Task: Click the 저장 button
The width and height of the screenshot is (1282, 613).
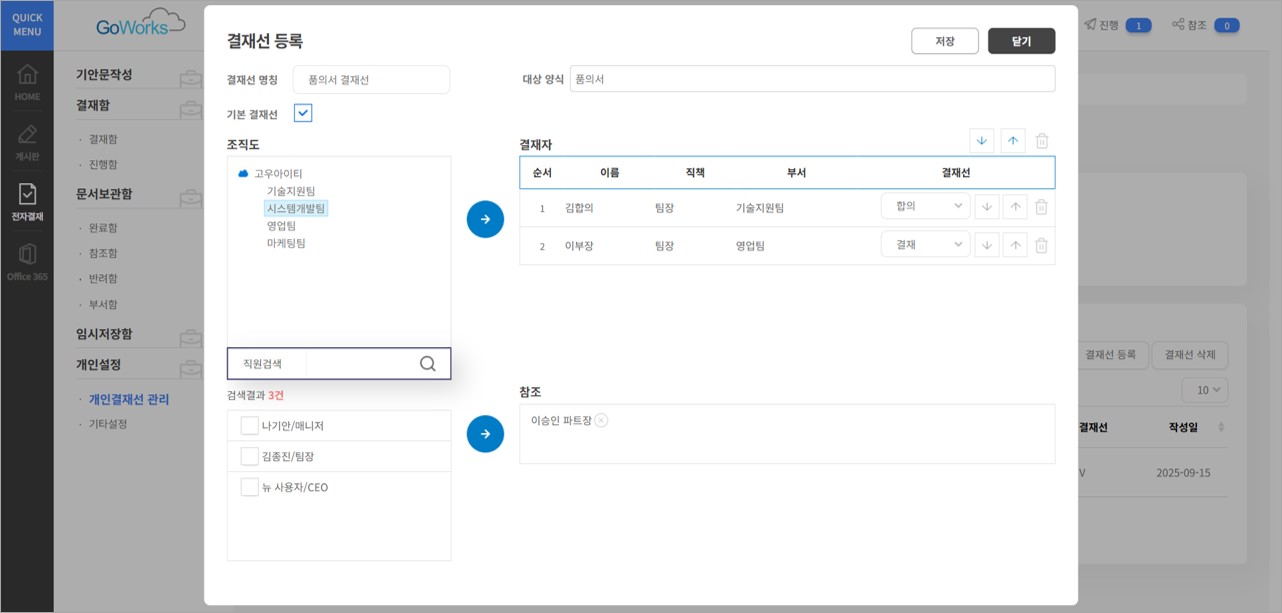Action: (945, 41)
